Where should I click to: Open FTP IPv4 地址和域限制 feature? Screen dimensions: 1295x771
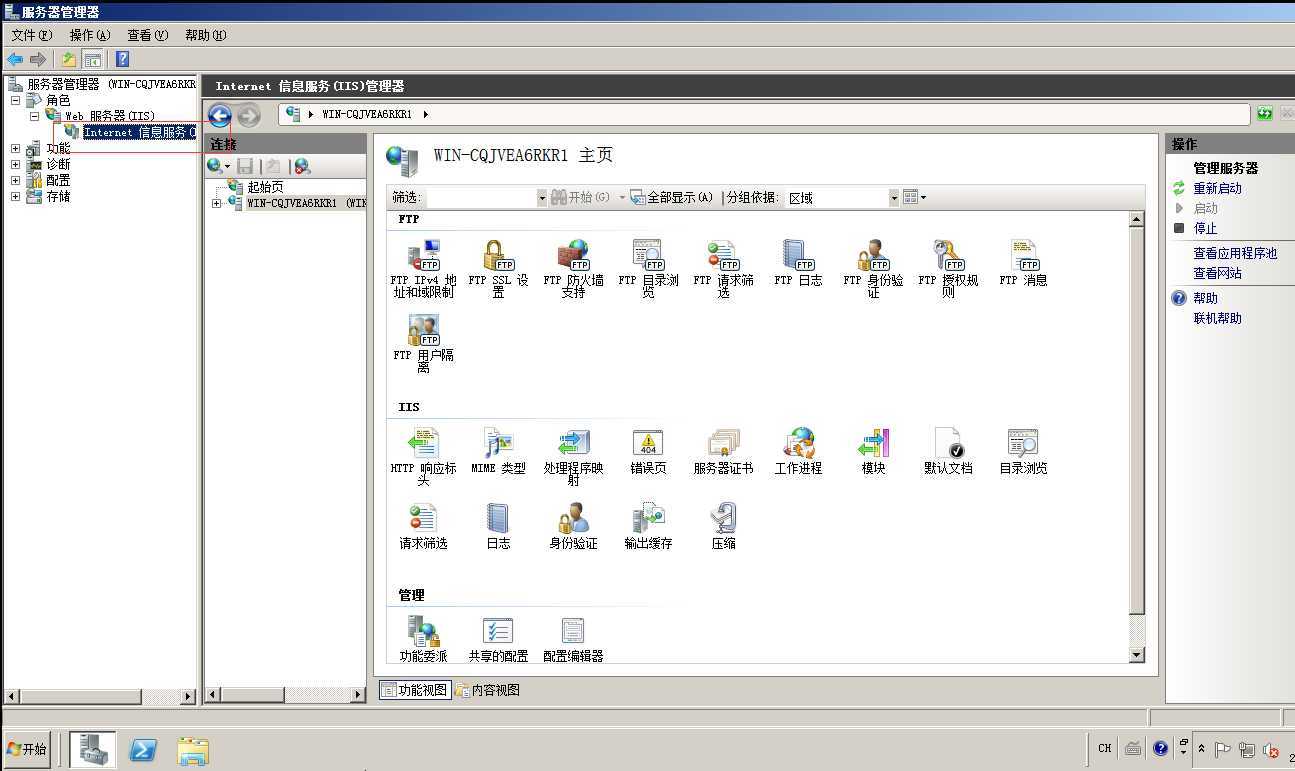click(423, 267)
